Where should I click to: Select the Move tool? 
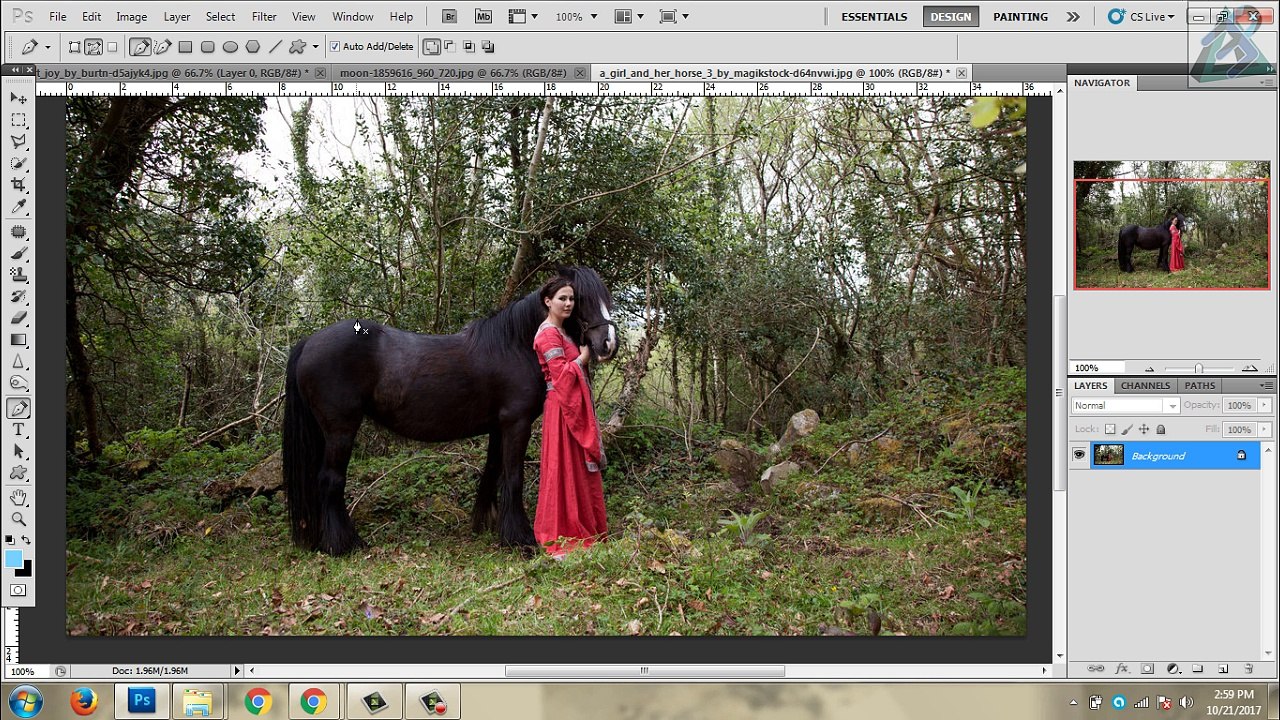(x=18, y=98)
